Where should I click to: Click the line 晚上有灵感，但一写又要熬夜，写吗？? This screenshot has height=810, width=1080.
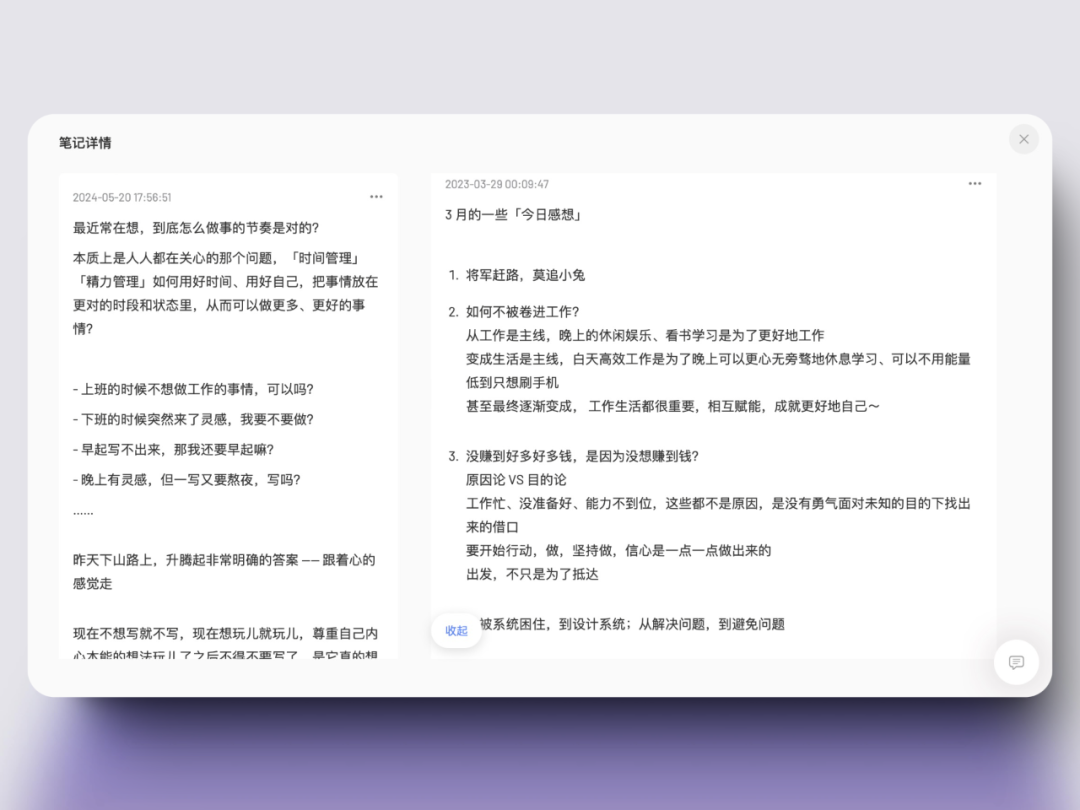pos(187,480)
